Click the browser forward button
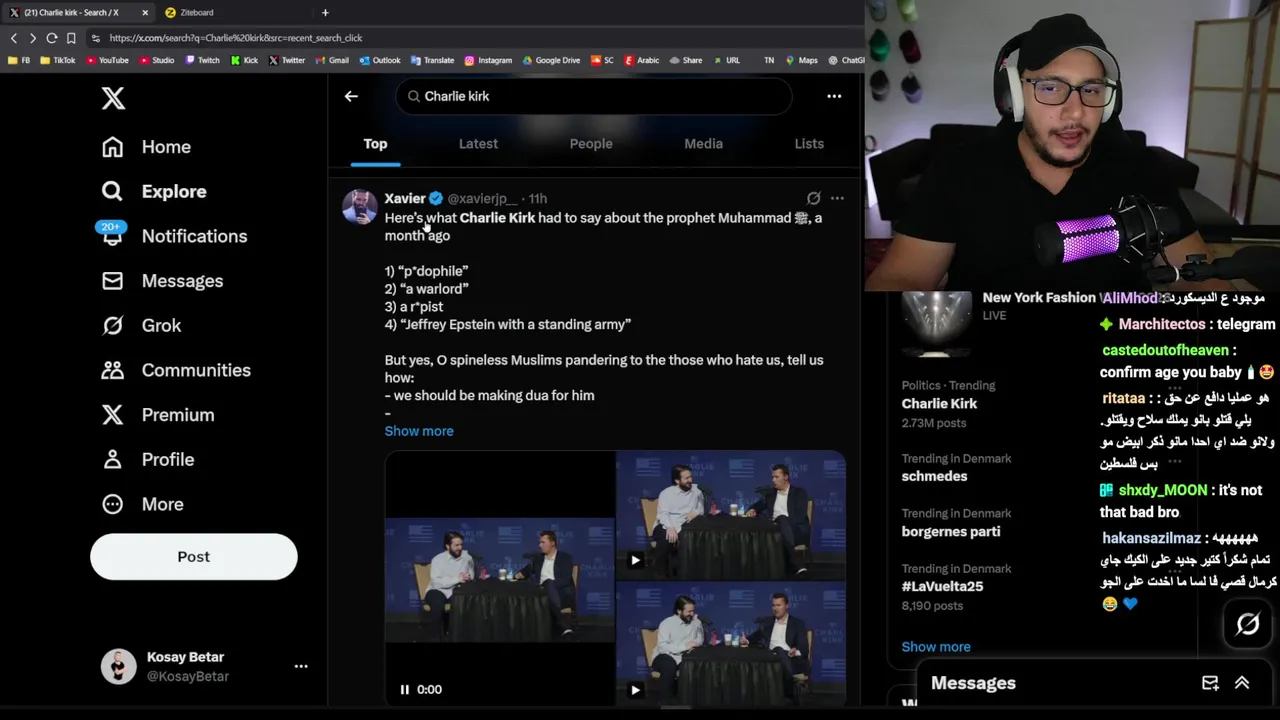Image resolution: width=1280 pixels, height=720 pixels. (x=32, y=38)
